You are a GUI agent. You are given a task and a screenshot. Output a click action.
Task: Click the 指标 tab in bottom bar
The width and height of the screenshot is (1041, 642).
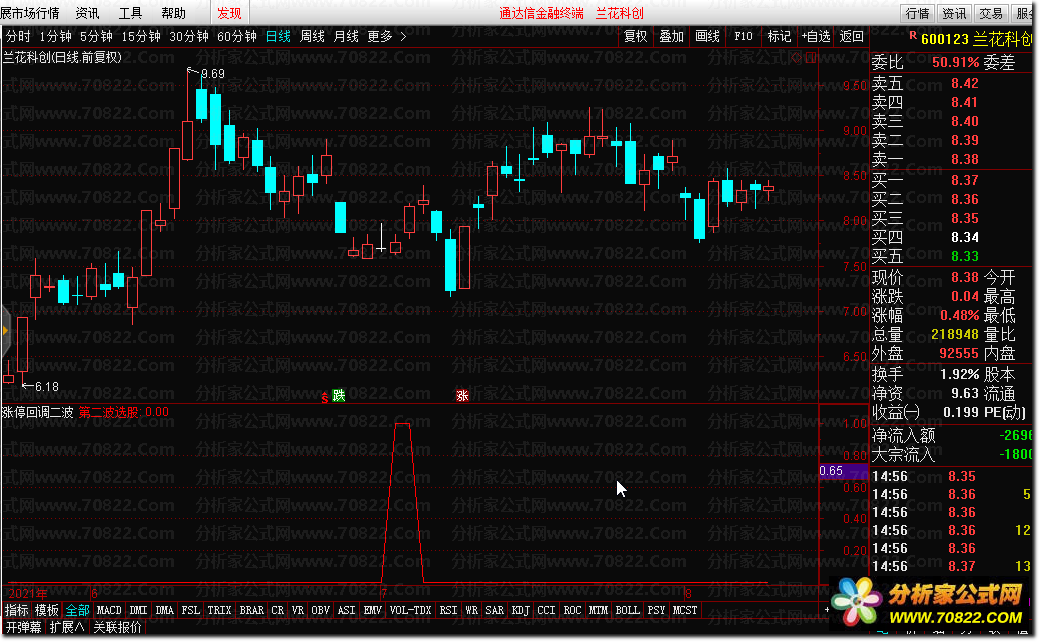tap(17, 610)
